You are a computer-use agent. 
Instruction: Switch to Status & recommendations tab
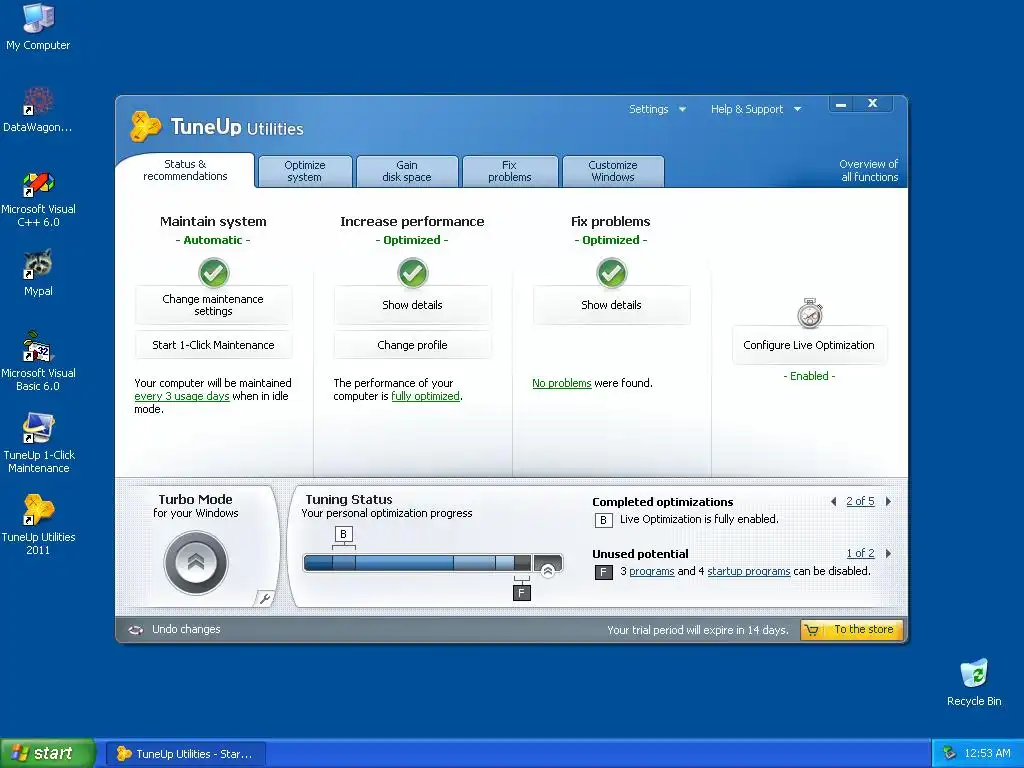tap(185, 170)
